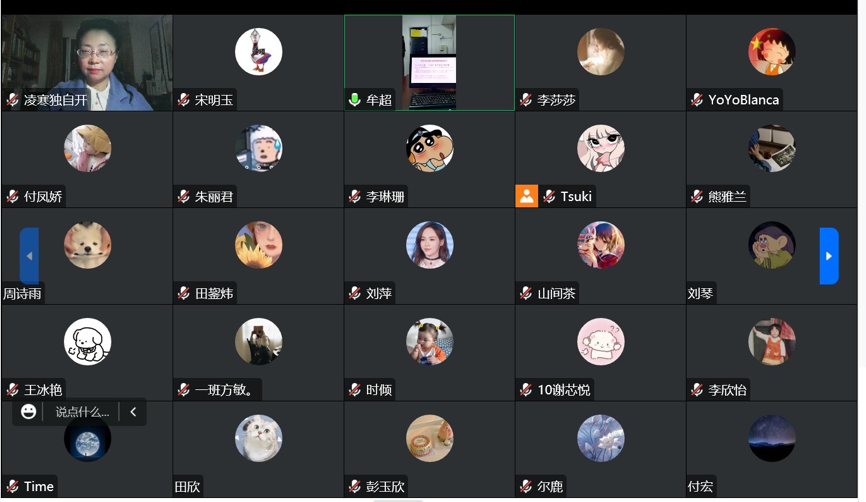Click the orange host icon next to Tsuki
866x502 pixels.
pyautogui.click(x=526, y=196)
